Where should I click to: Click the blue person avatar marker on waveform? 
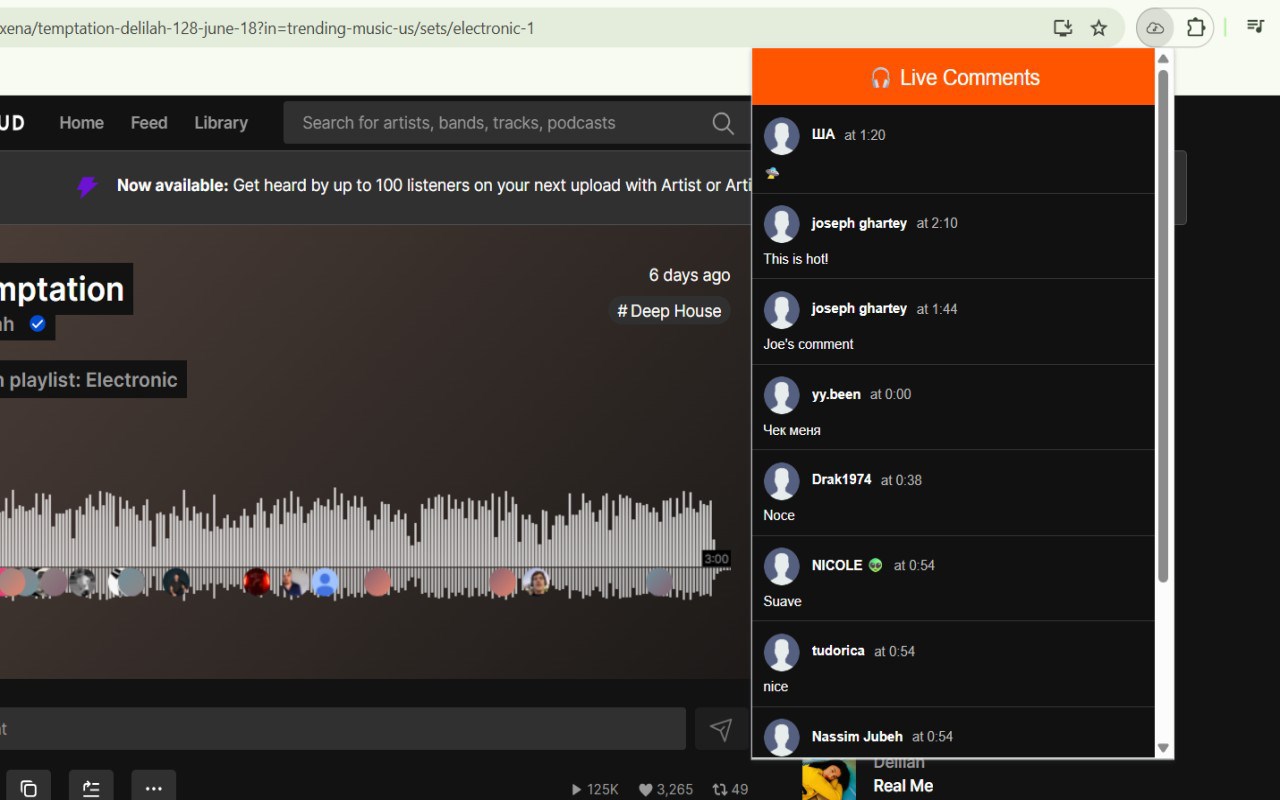[324, 582]
